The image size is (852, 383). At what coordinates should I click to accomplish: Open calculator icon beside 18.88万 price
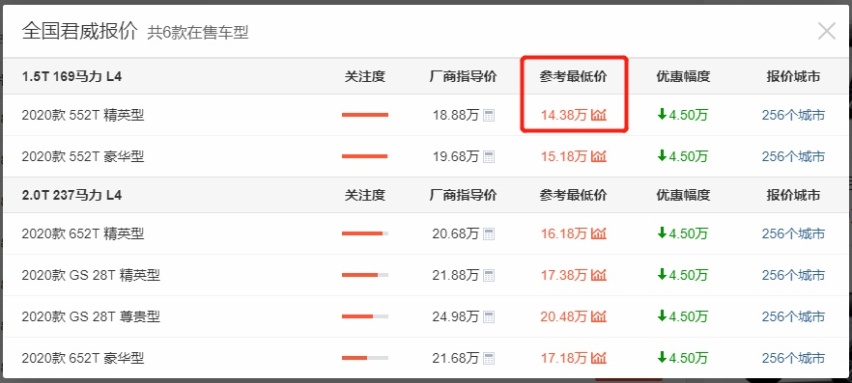point(489,115)
